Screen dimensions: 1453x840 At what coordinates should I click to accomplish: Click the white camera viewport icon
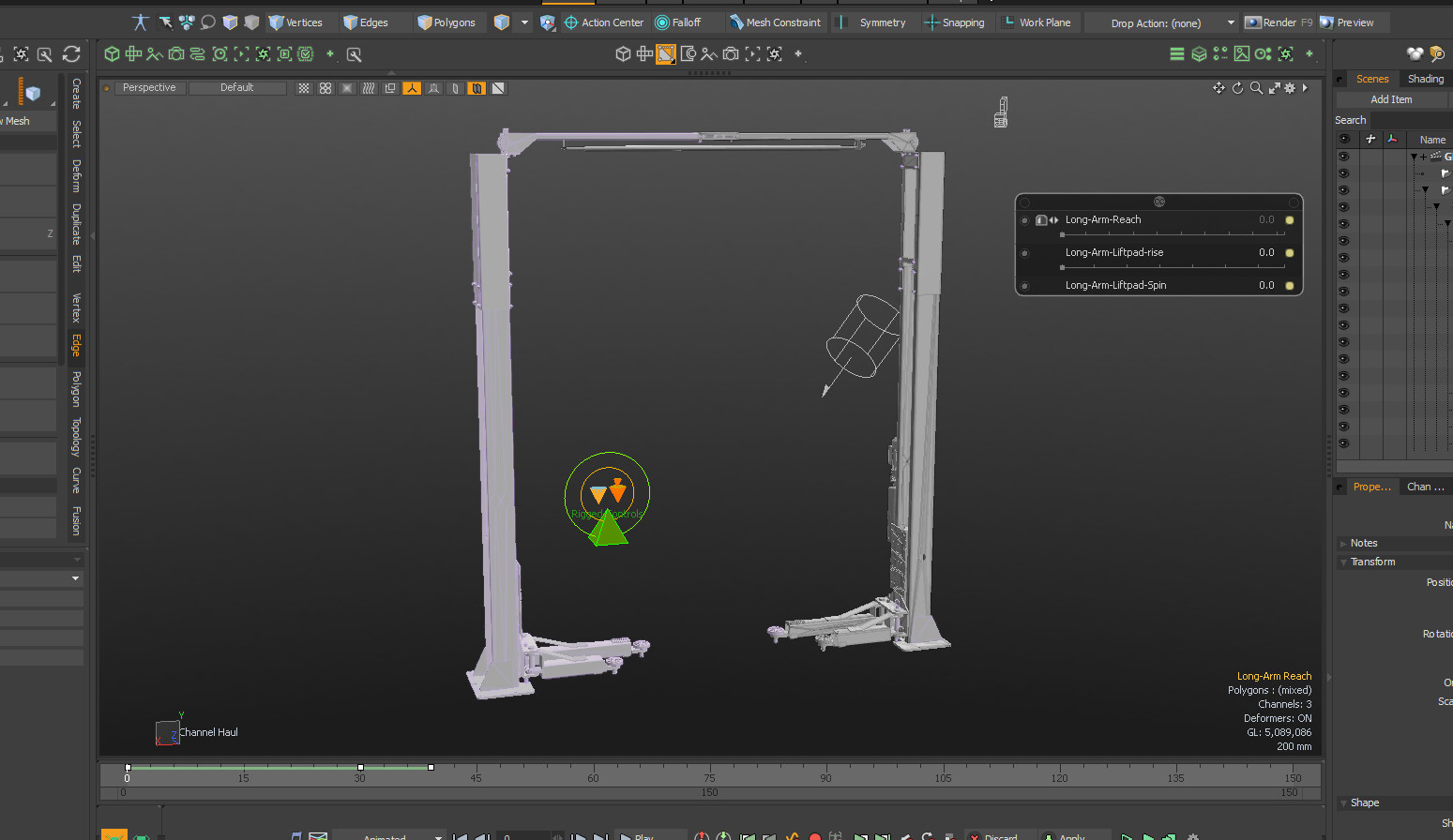tap(731, 54)
